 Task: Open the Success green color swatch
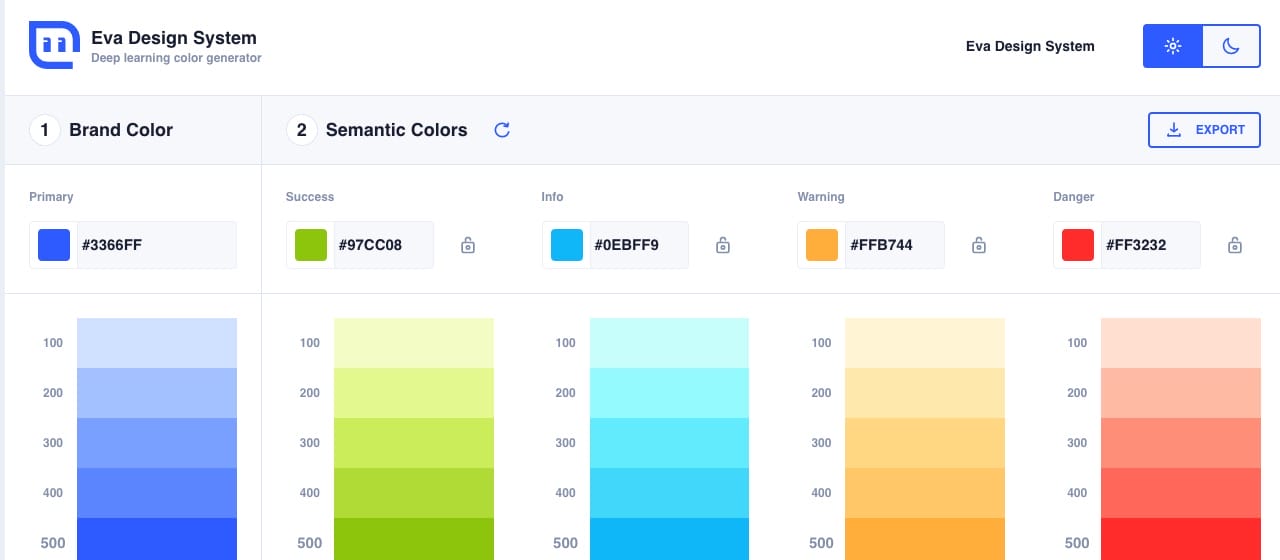pos(311,245)
